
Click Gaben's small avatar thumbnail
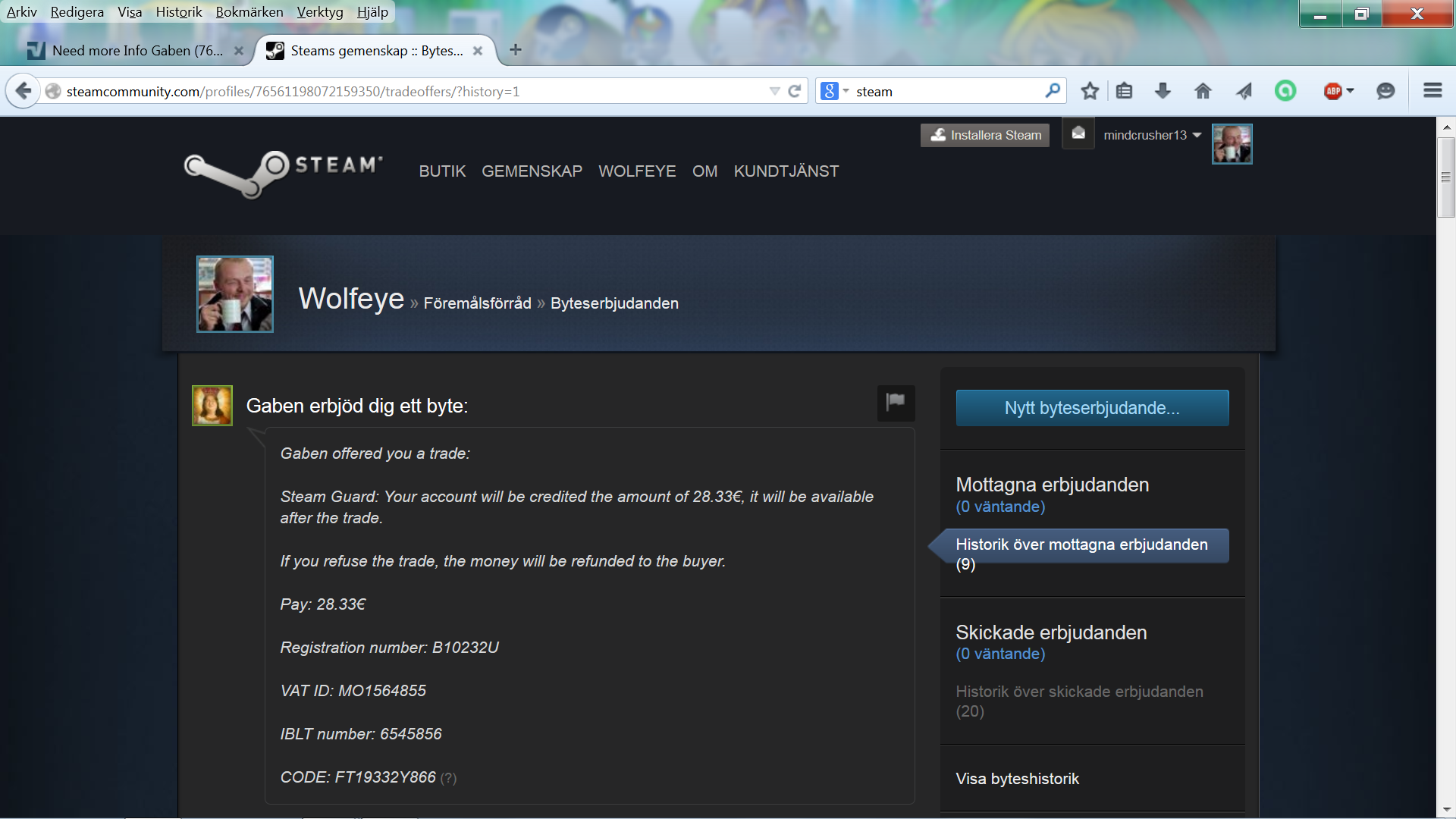(212, 406)
